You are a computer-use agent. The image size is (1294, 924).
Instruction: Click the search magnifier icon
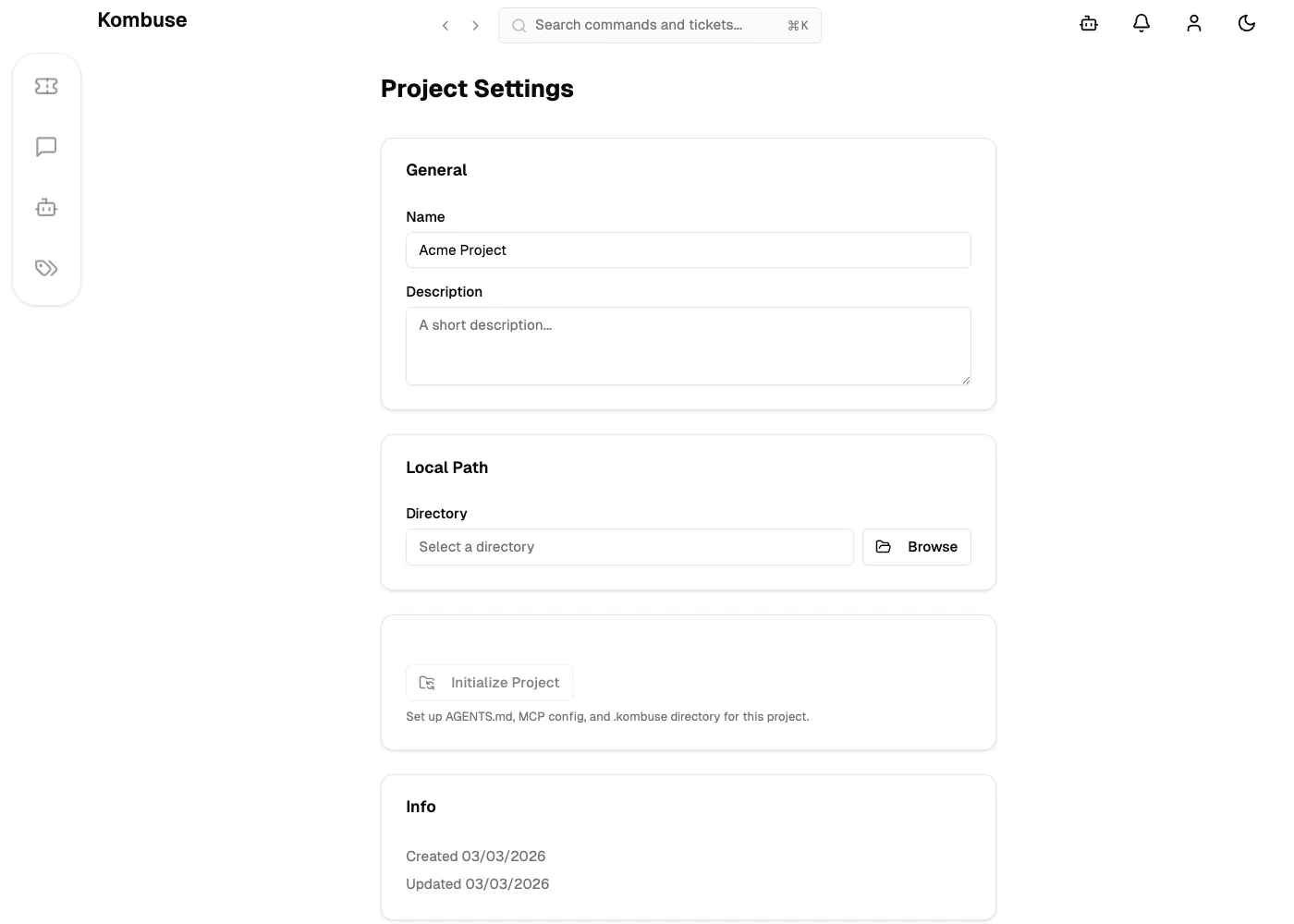519,25
